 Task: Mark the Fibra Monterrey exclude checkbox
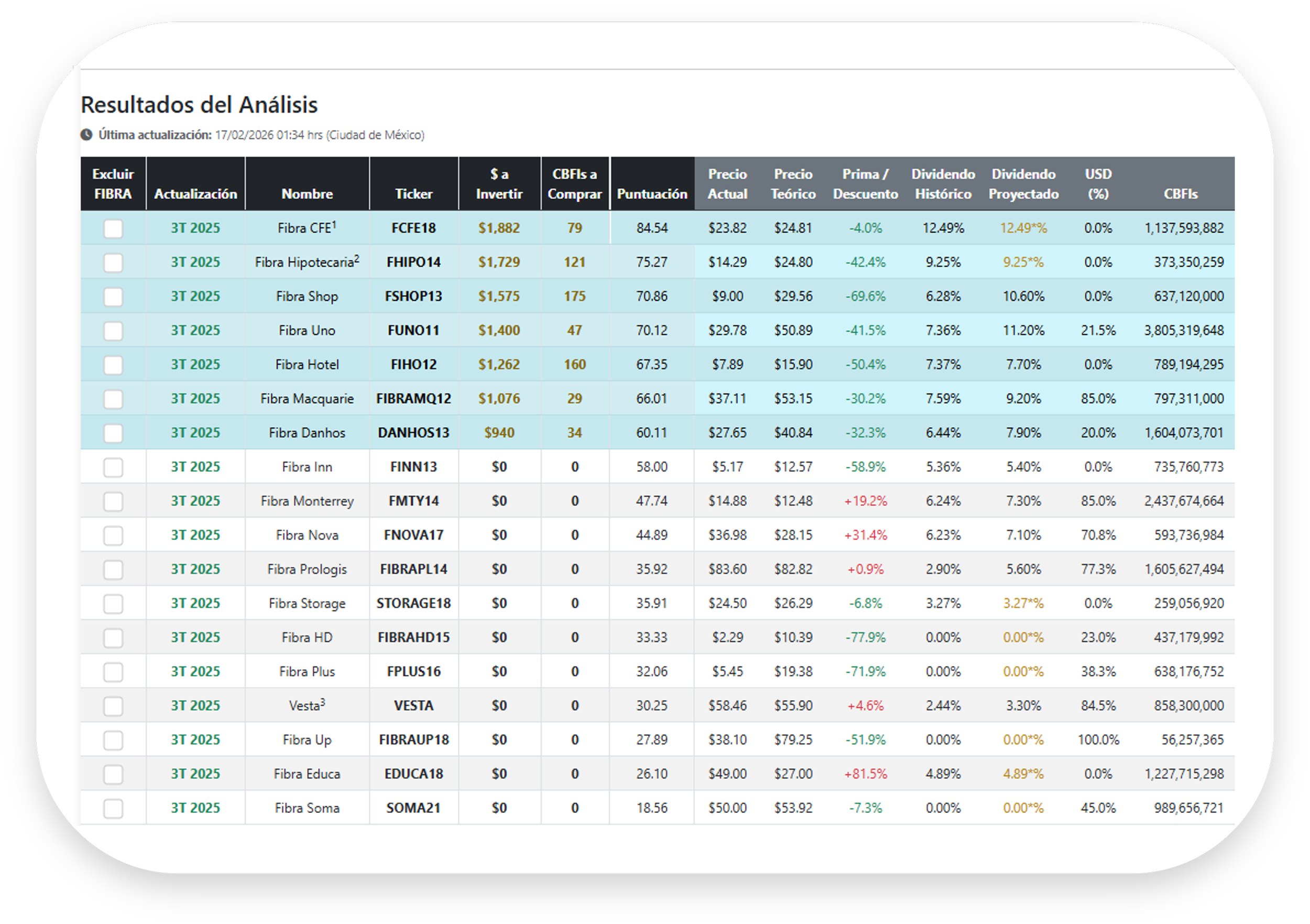[113, 502]
